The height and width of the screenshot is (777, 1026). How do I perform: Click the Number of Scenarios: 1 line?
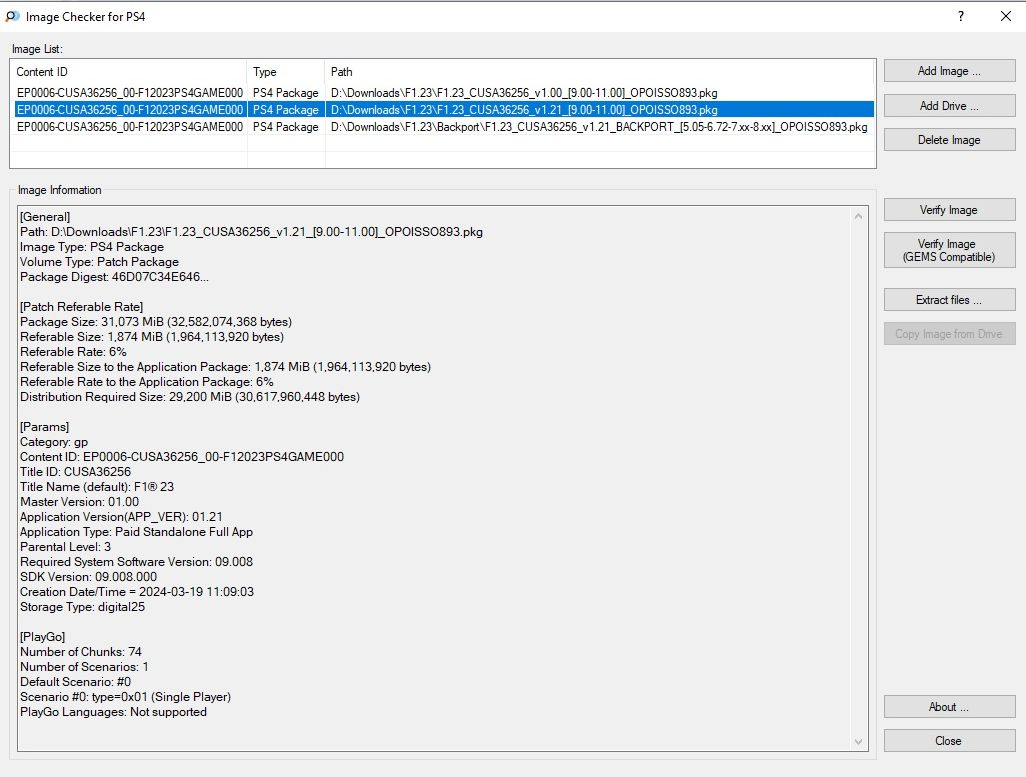click(84, 667)
